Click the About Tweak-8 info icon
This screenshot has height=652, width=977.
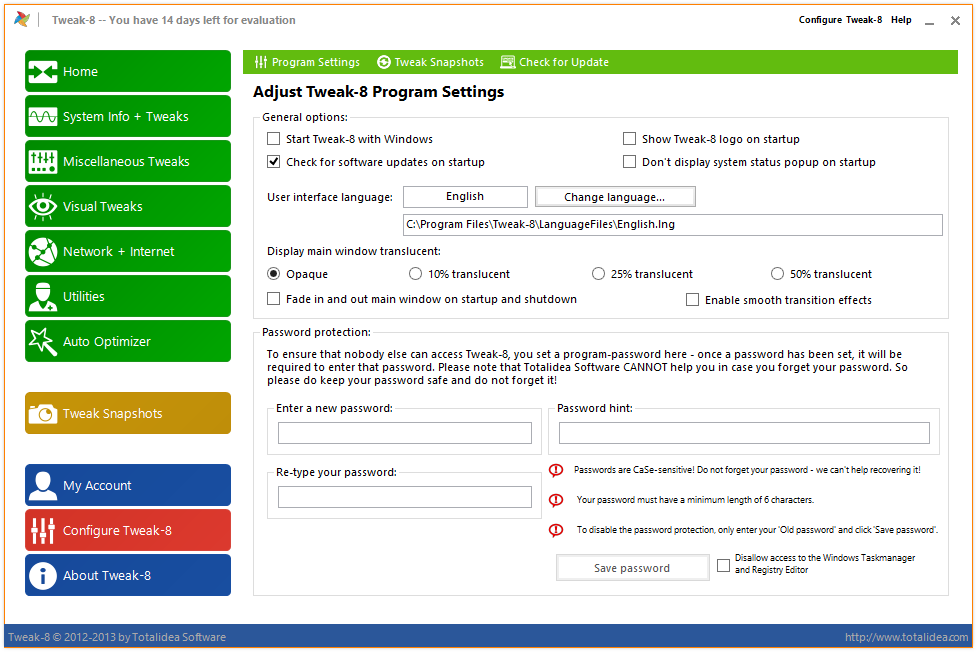click(x=42, y=575)
